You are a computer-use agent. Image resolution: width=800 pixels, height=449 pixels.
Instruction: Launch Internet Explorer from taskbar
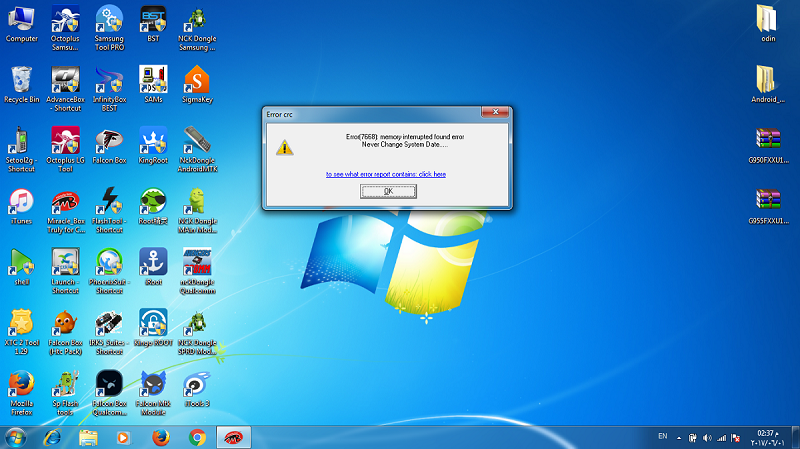[x=52, y=437]
